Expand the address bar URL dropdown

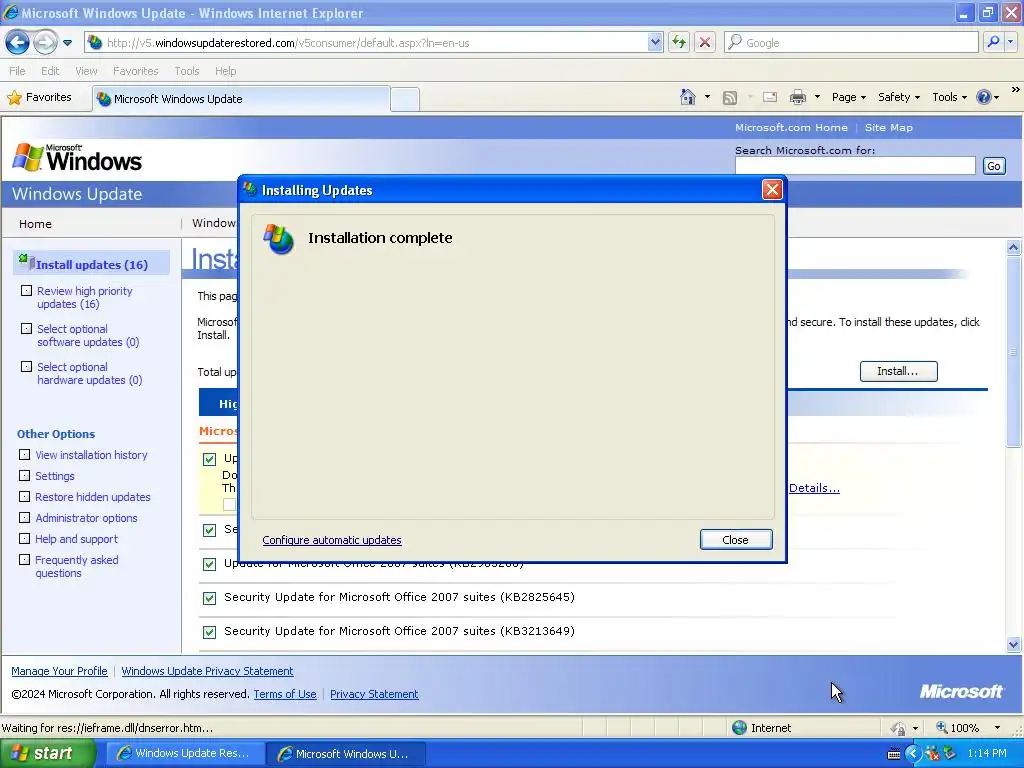click(655, 42)
